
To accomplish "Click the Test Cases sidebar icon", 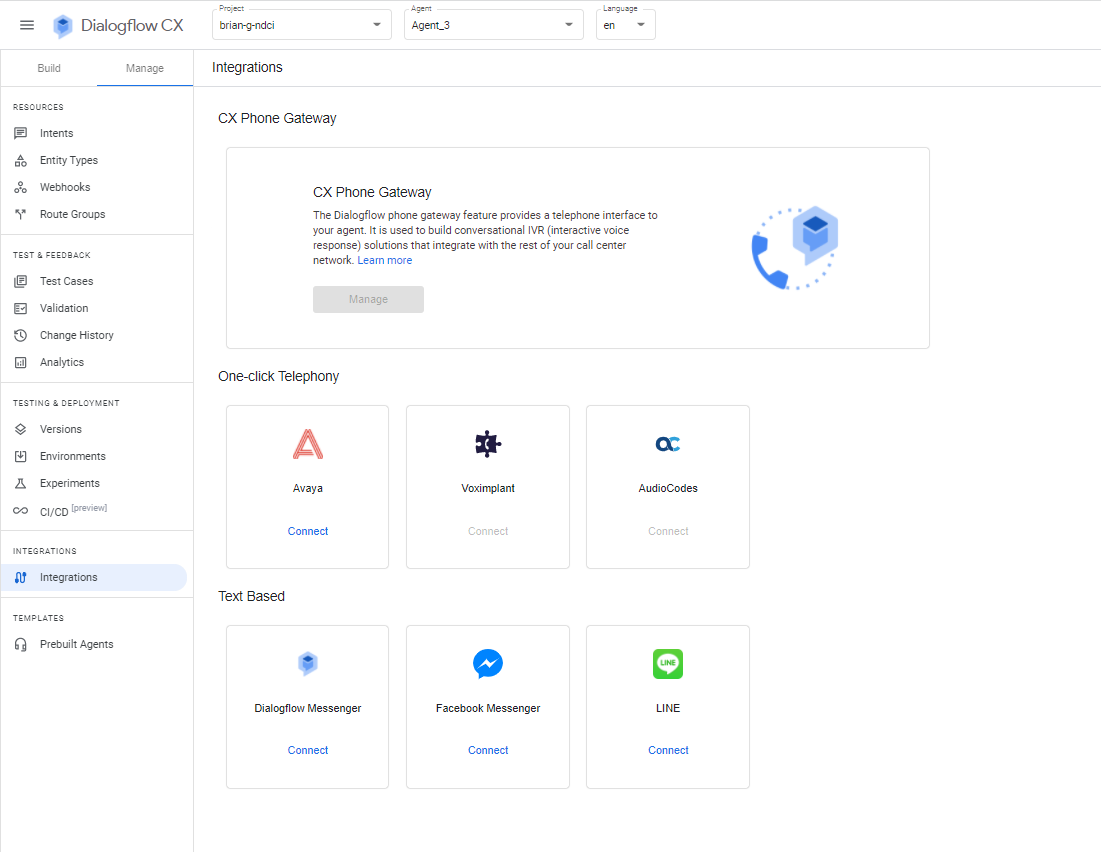I will click(x=21, y=281).
